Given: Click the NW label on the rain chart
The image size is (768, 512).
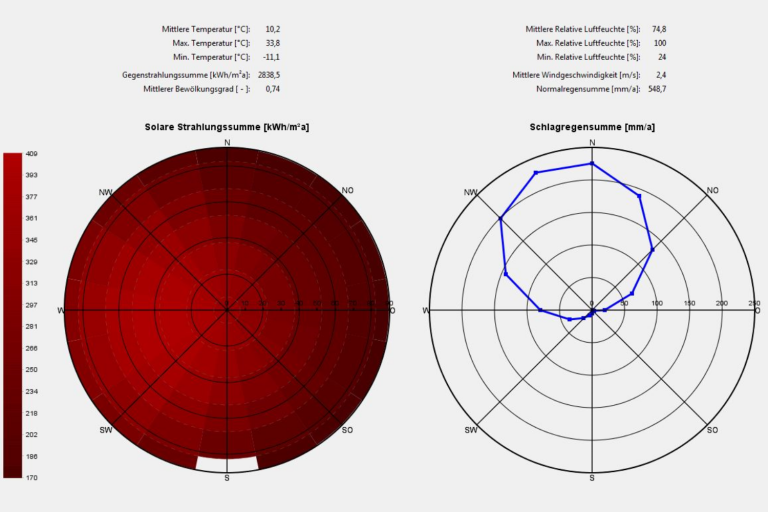Looking at the screenshot, I should pyautogui.click(x=471, y=192).
